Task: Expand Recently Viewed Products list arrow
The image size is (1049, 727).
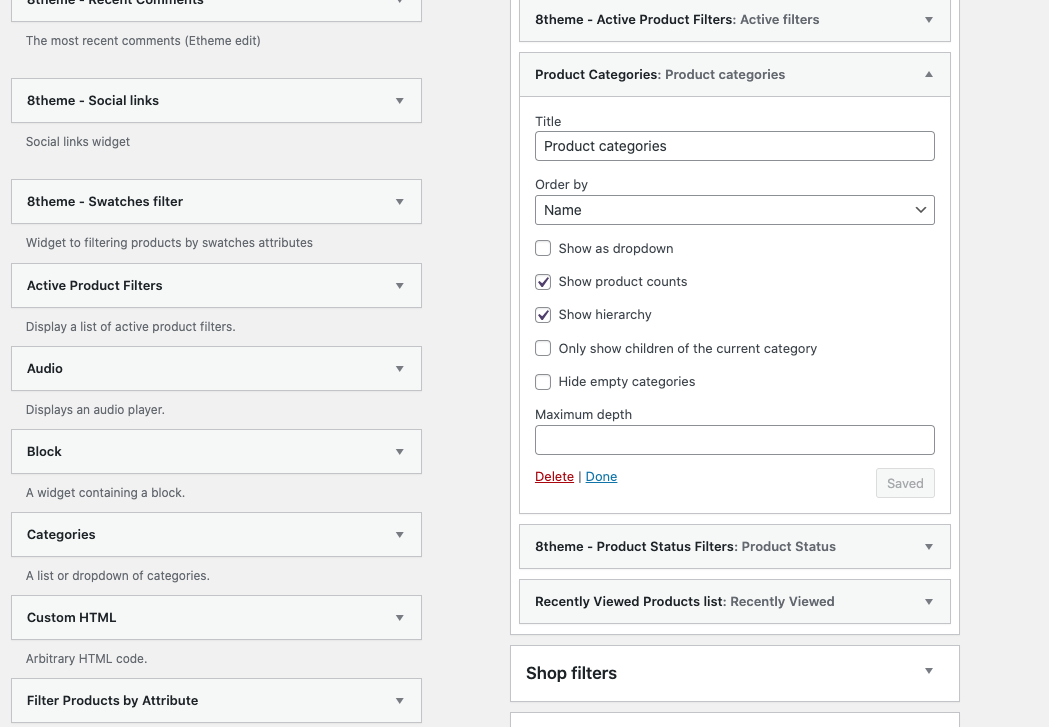Action: pos(928,602)
